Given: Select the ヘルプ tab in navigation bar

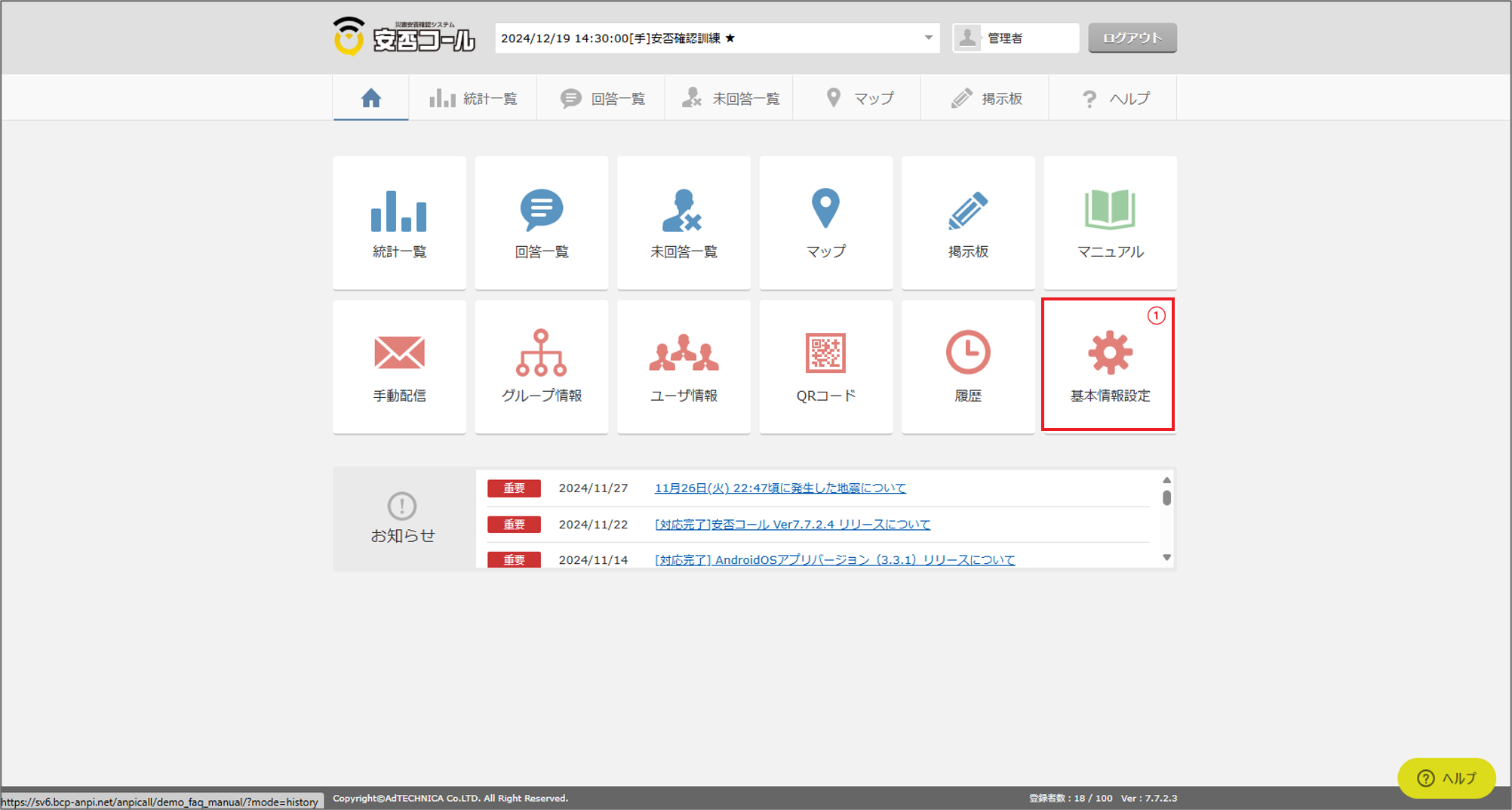Looking at the screenshot, I should click(x=1114, y=98).
